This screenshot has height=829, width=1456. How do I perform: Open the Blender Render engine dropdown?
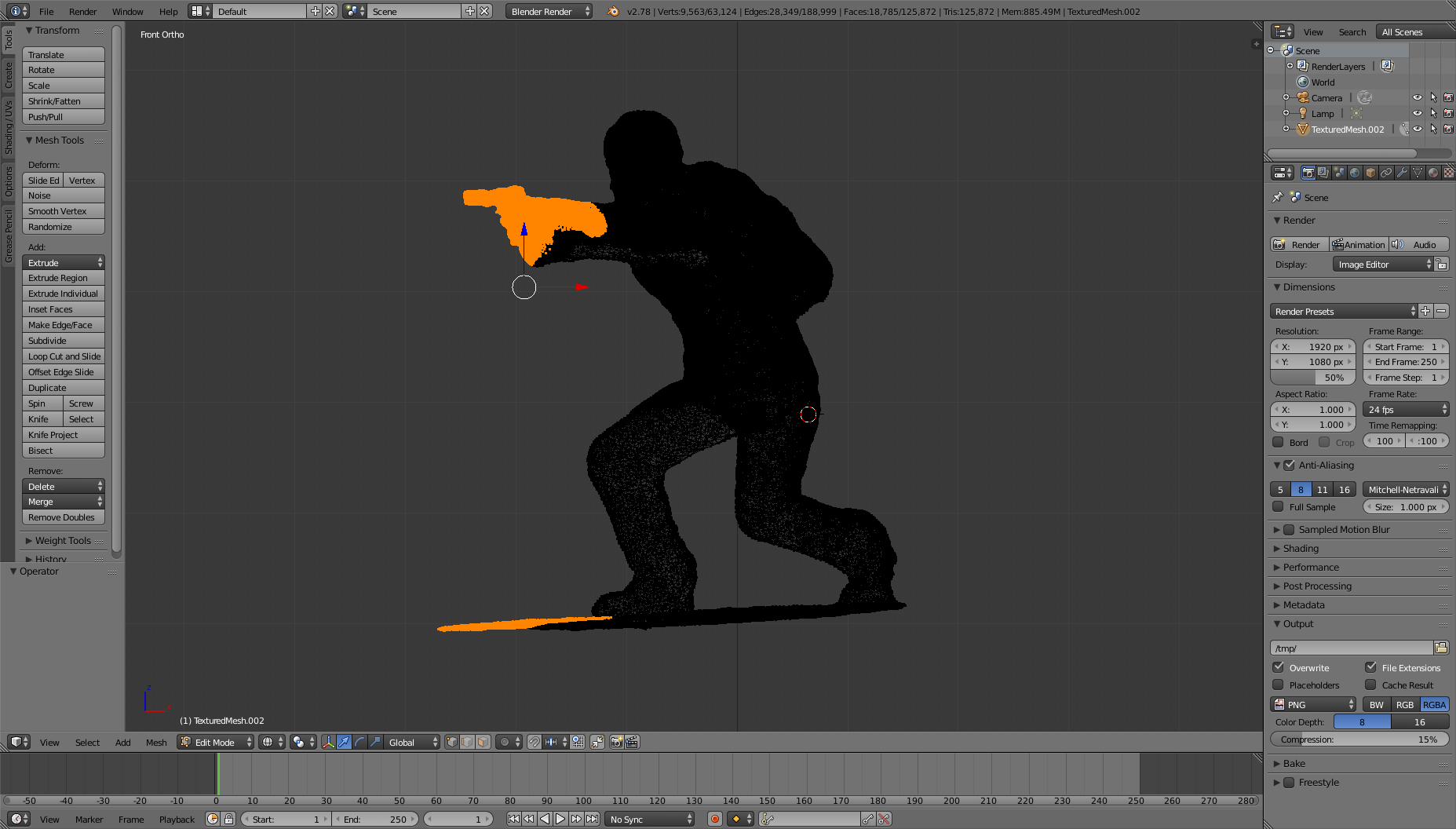549,11
